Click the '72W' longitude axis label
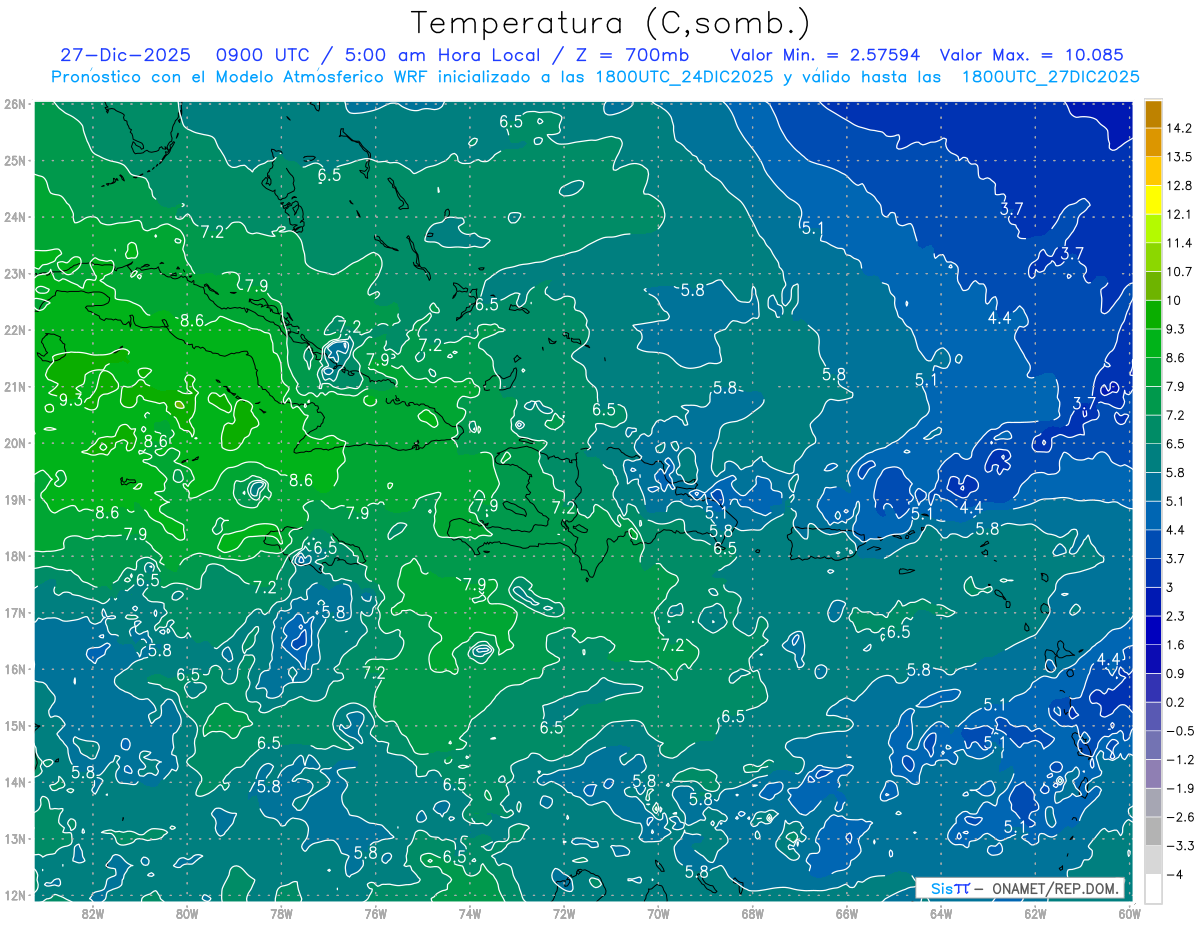The image size is (1200, 927). [564, 912]
